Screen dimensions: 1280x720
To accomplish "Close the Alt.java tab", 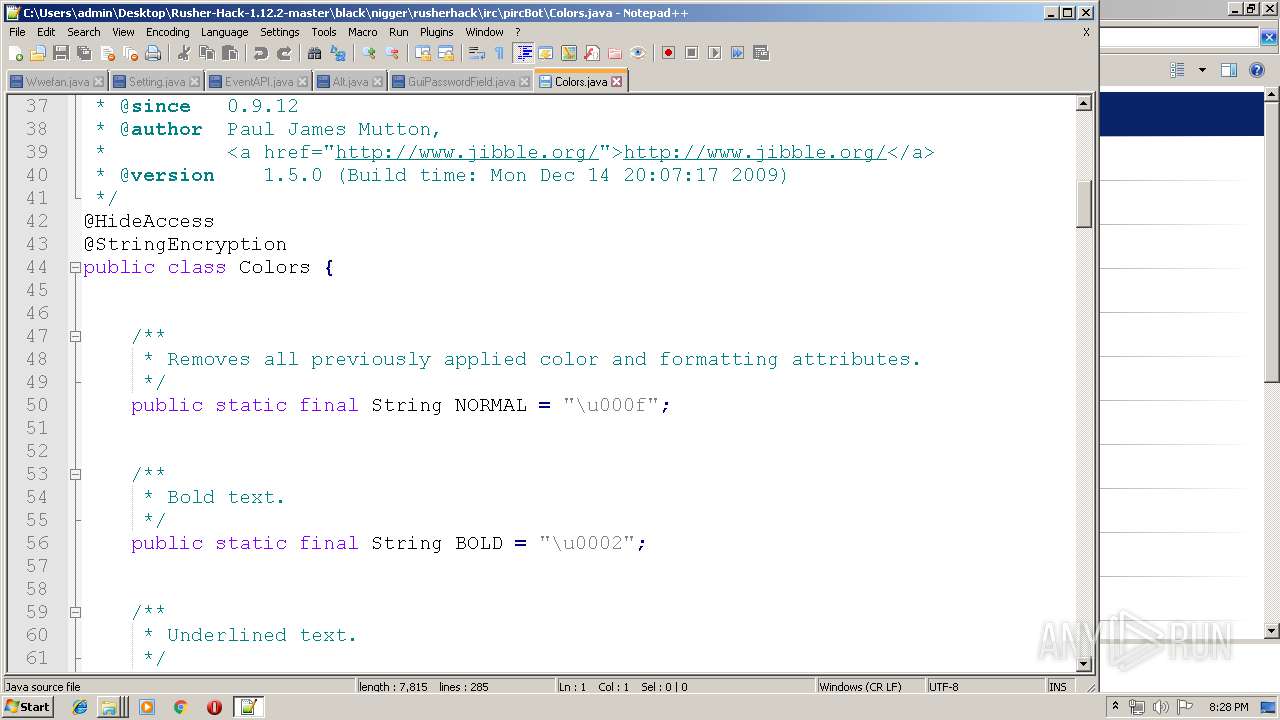I will (378, 82).
